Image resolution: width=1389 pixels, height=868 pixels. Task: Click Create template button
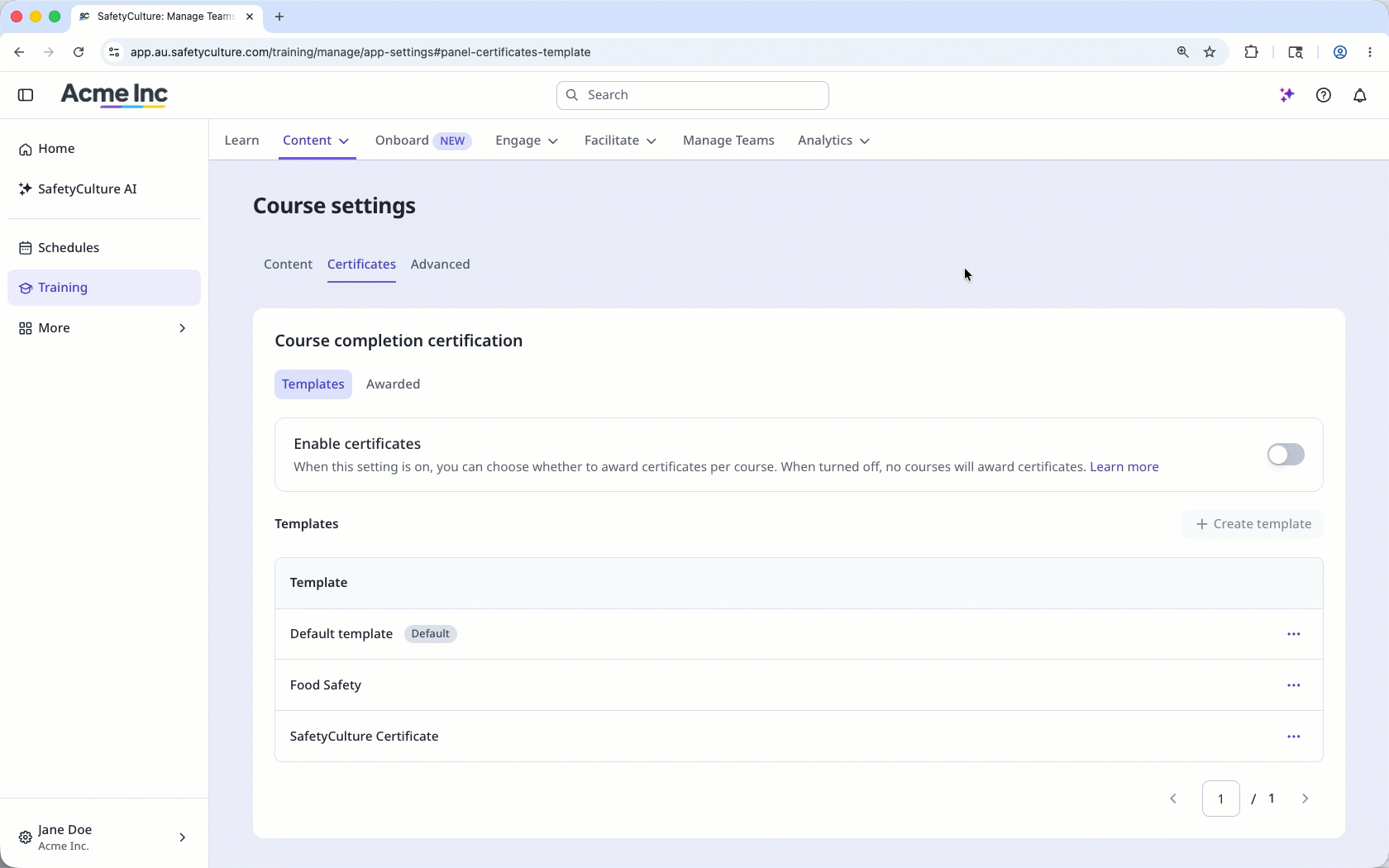(1253, 524)
